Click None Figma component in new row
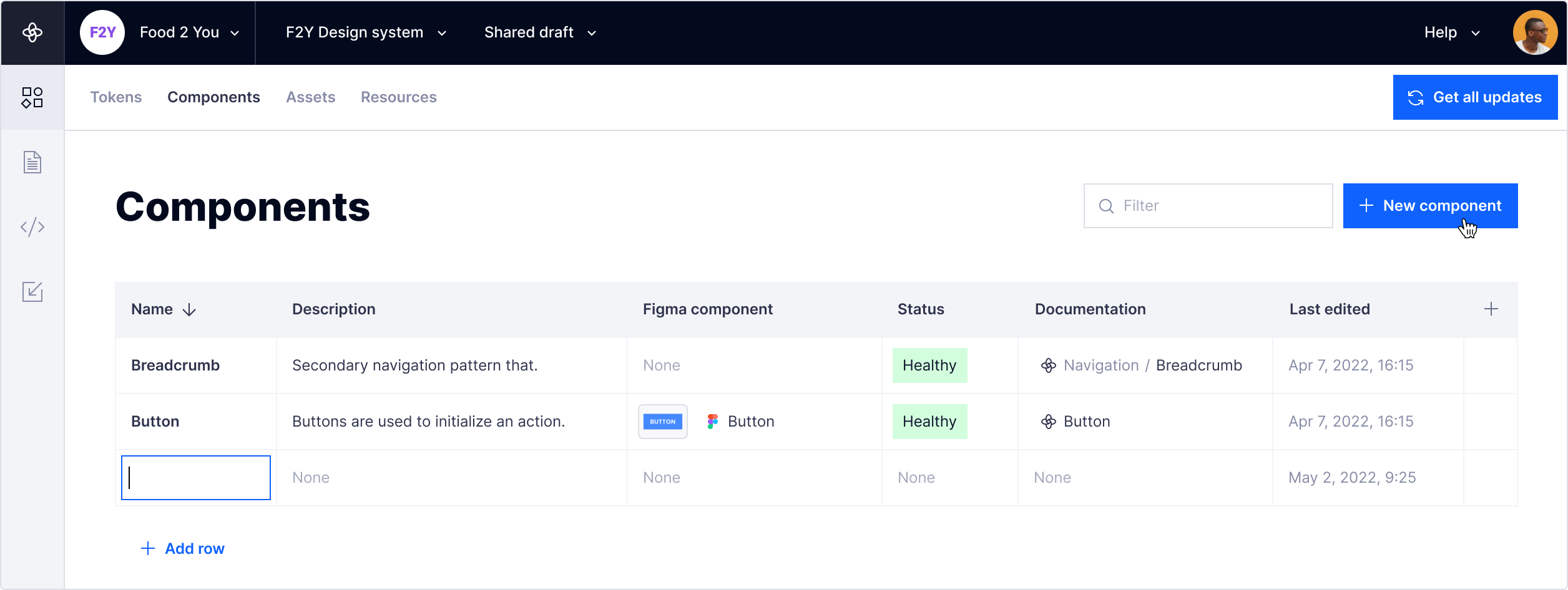Image resolution: width=1568 pixels, height=590 pixels. pos(662,478)
